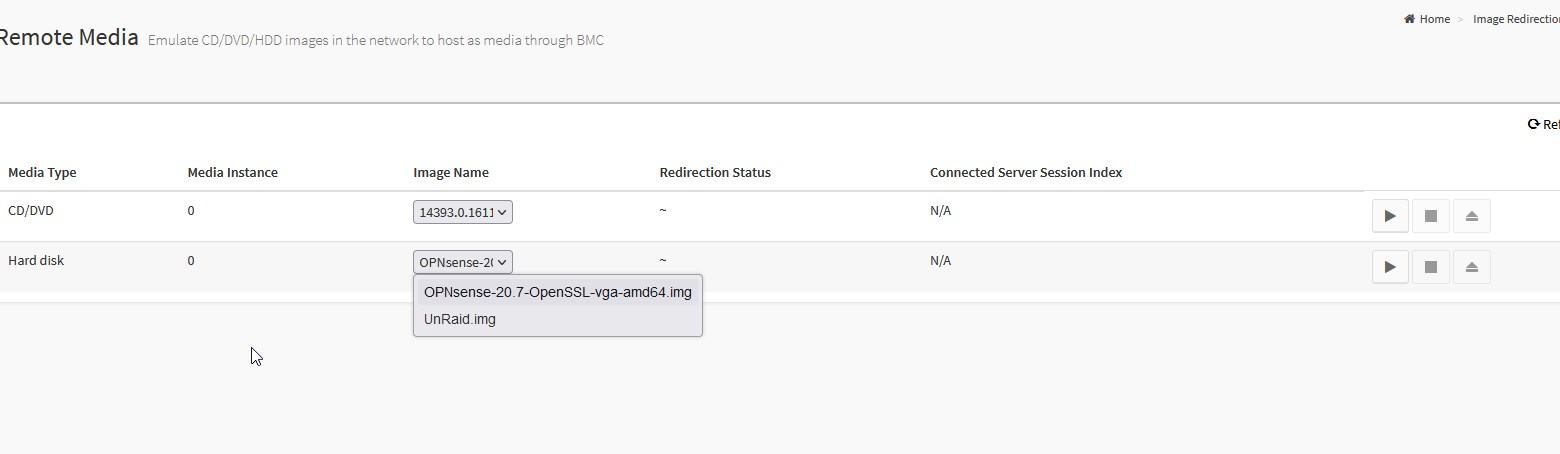Start redirection for the Hard disk media

point(1390,267)
